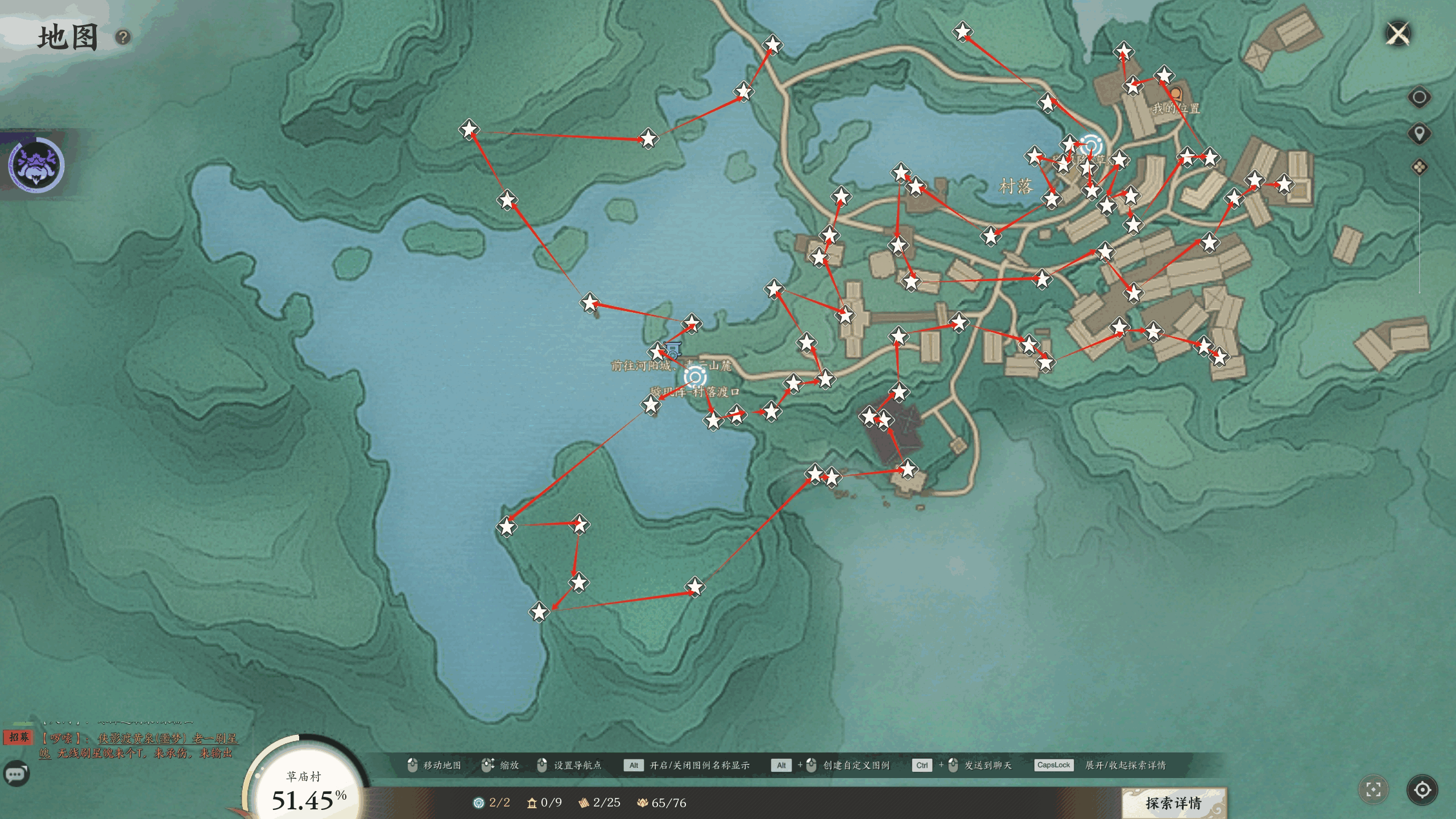Screen dimensions: 1456x819
Task: Click the 村落 map label
Action: (1016, 187)
